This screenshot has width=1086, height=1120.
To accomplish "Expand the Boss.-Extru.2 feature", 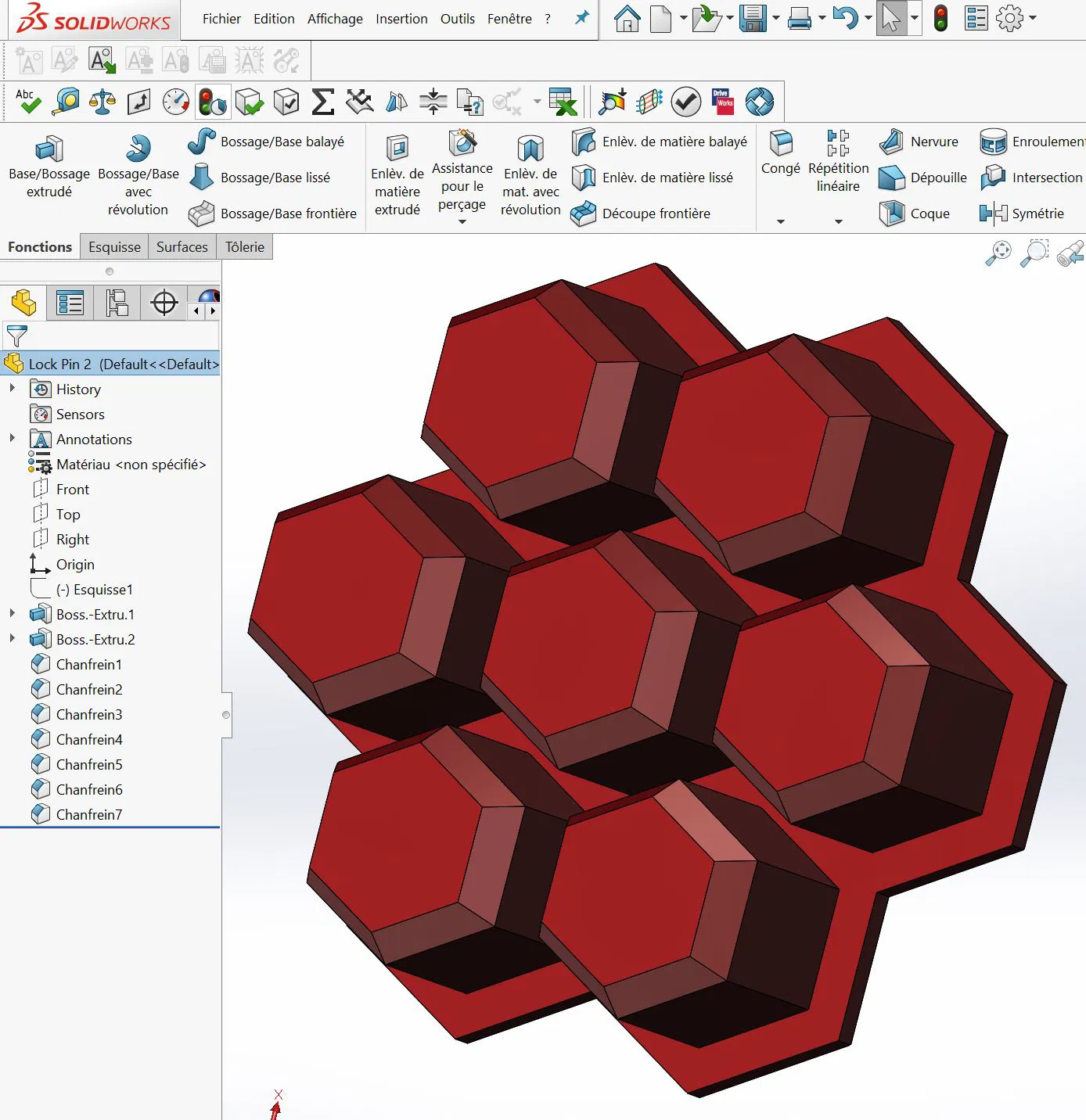I will click(x=12, y=639).
